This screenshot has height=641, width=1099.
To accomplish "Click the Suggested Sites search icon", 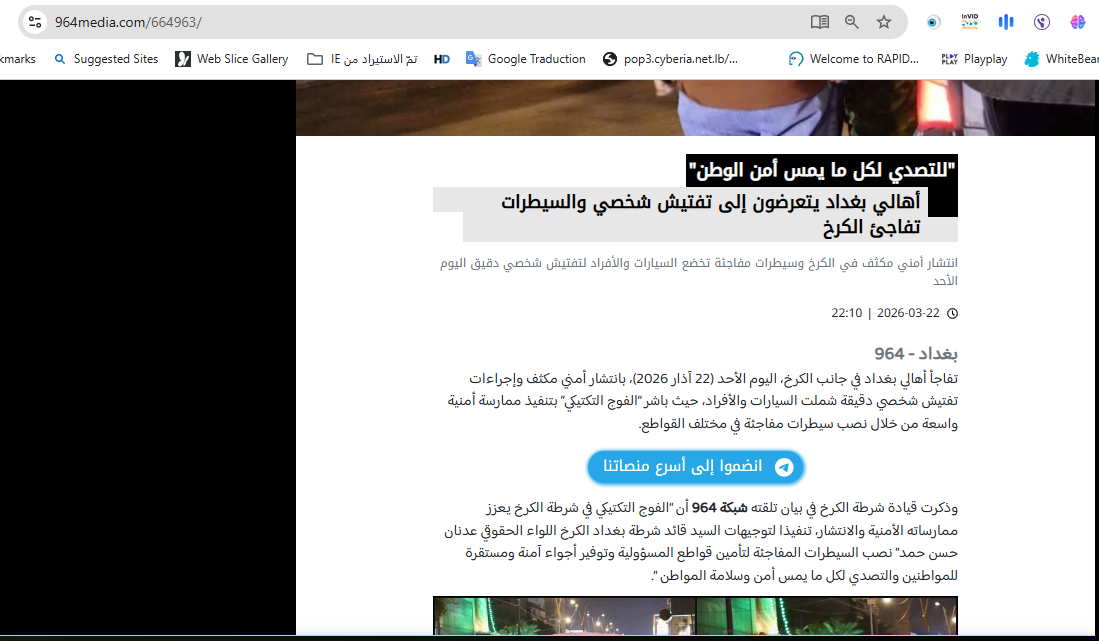I will pos(60,59).
